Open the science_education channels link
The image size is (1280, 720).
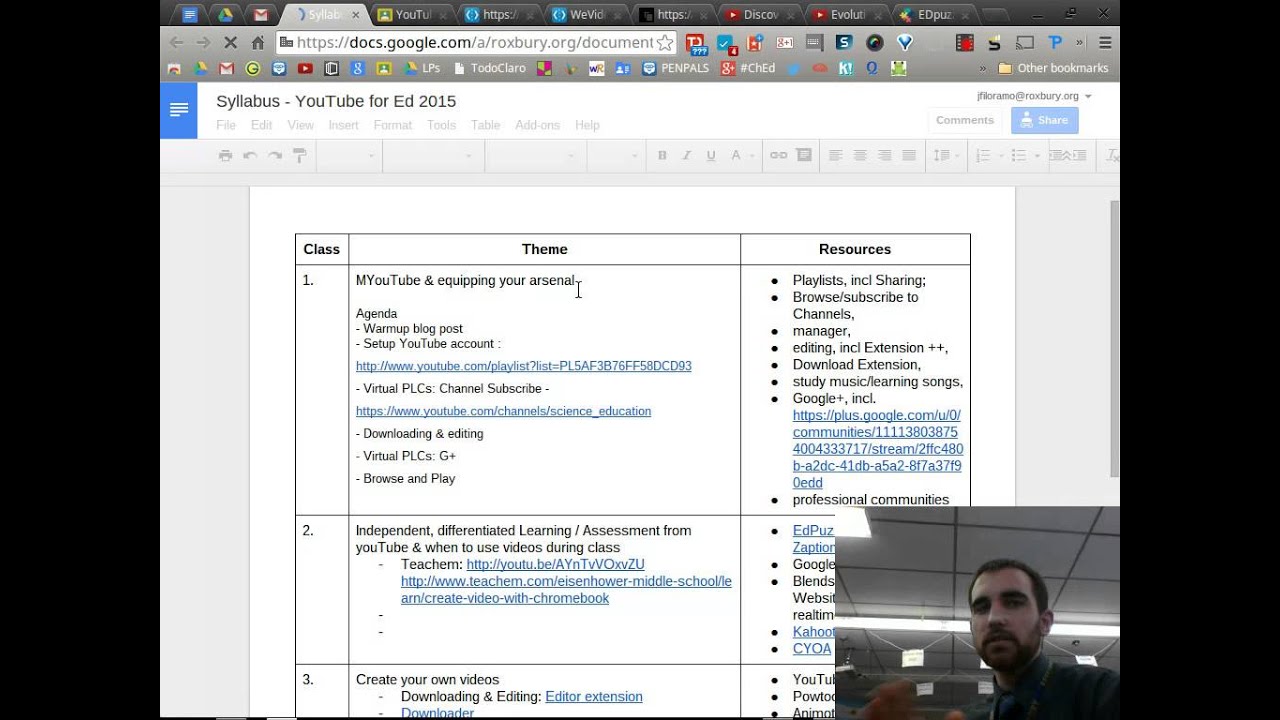point(503,411)
